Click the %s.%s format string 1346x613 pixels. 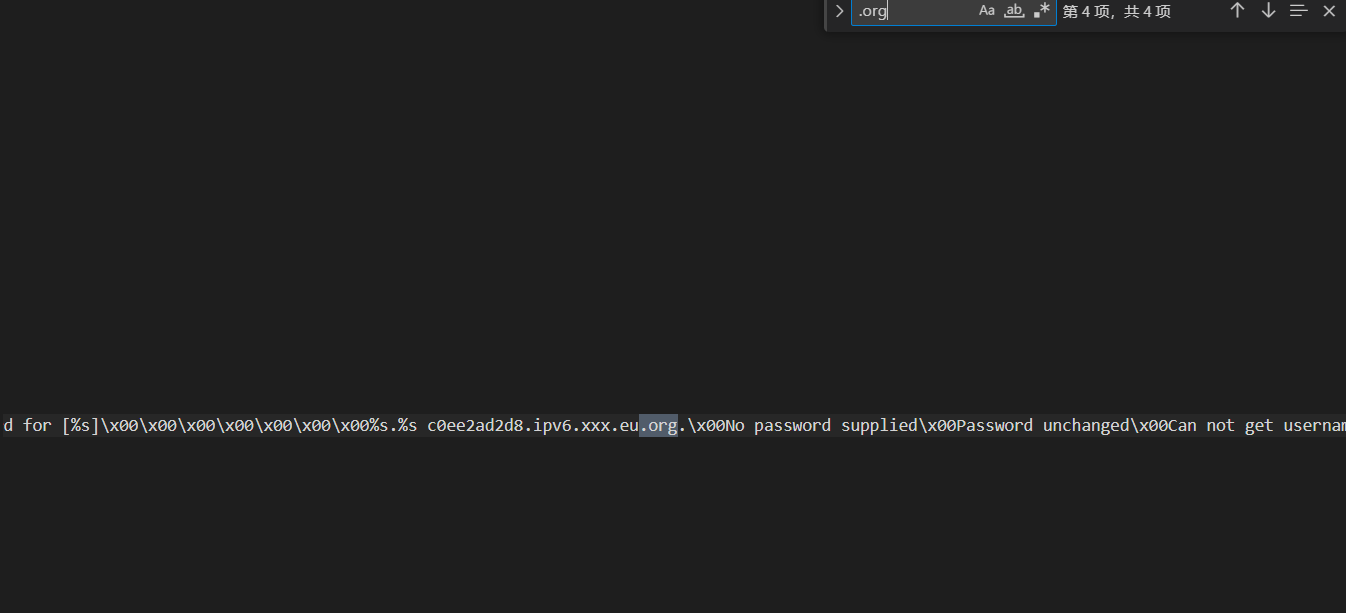[x=393, y=426]
